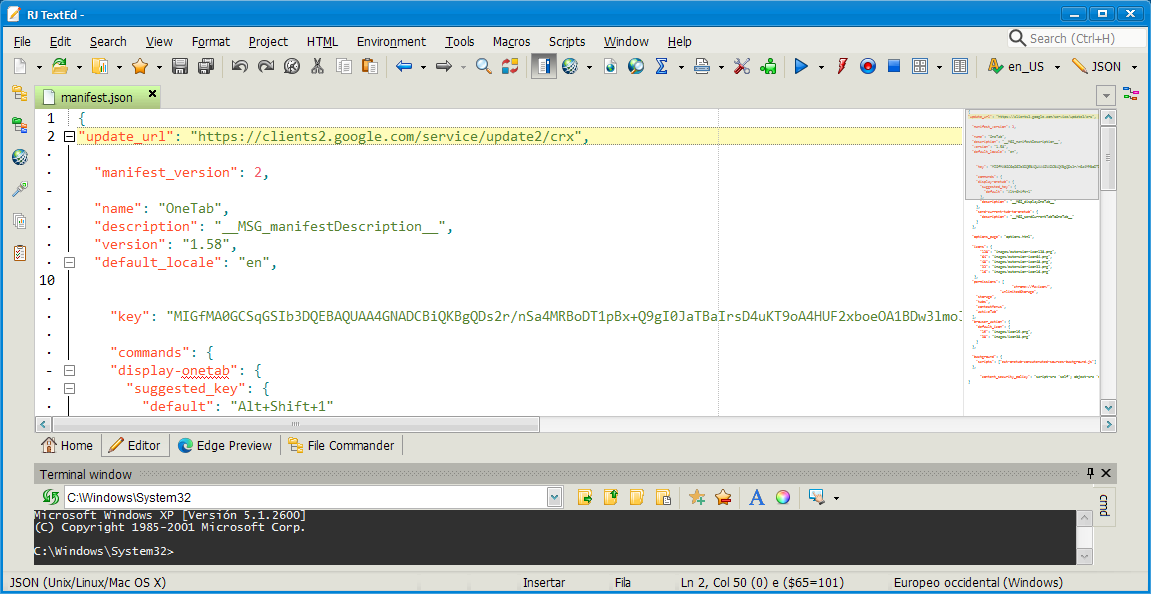
Task: Redo the last undone edit
Action: (x=266, y=67)
